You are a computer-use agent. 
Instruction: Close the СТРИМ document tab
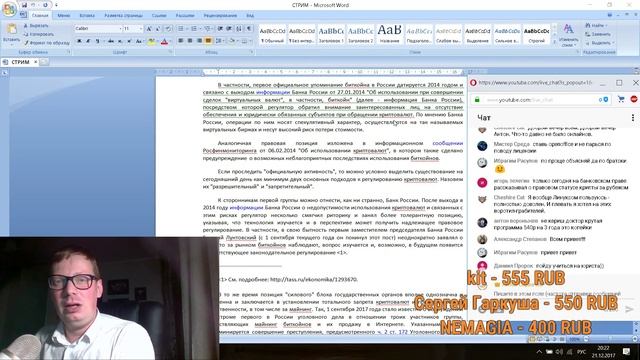click(x=36, y=62)
